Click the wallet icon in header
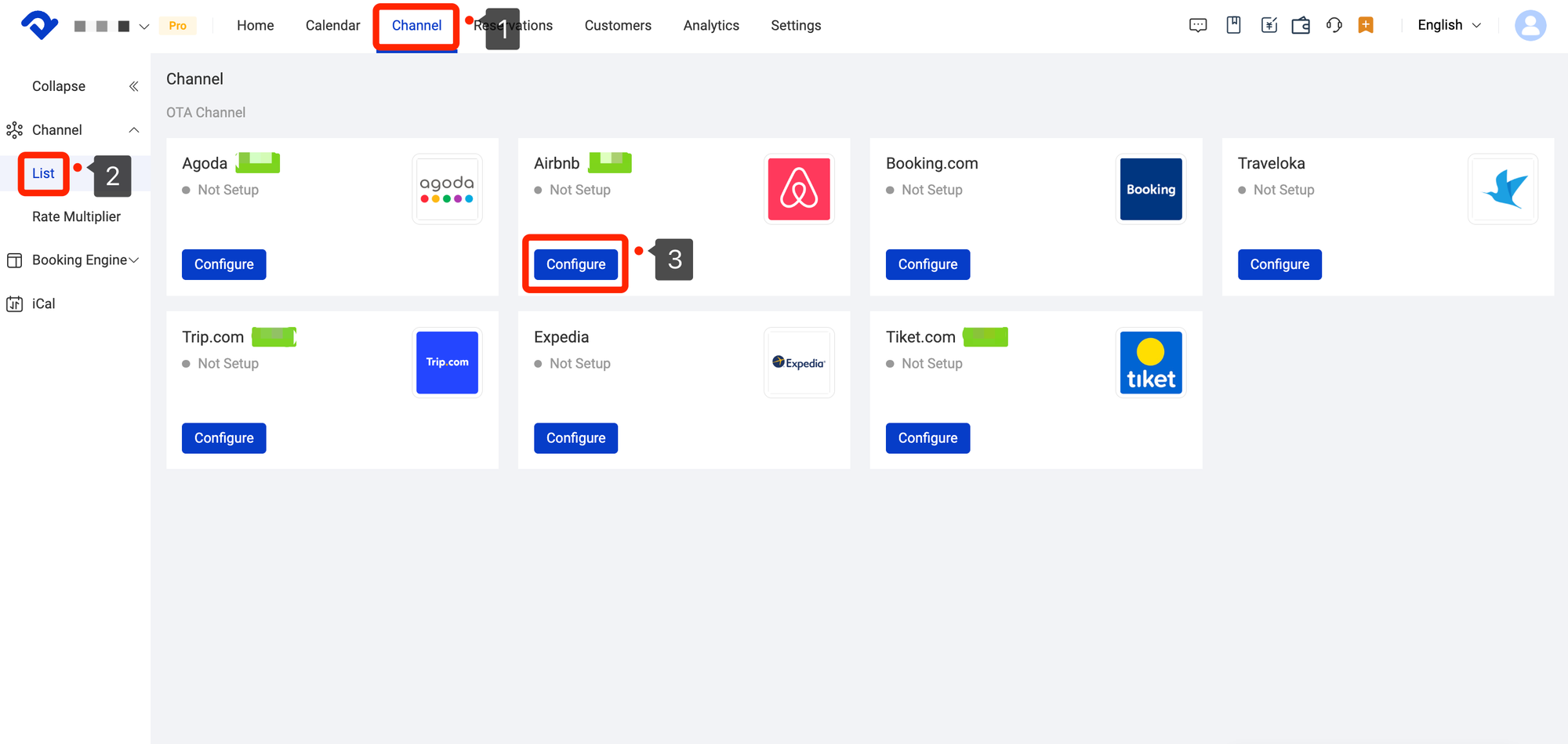This screenshot has height=744, width=1568. pyautogui.click(x=1301, y=25)
